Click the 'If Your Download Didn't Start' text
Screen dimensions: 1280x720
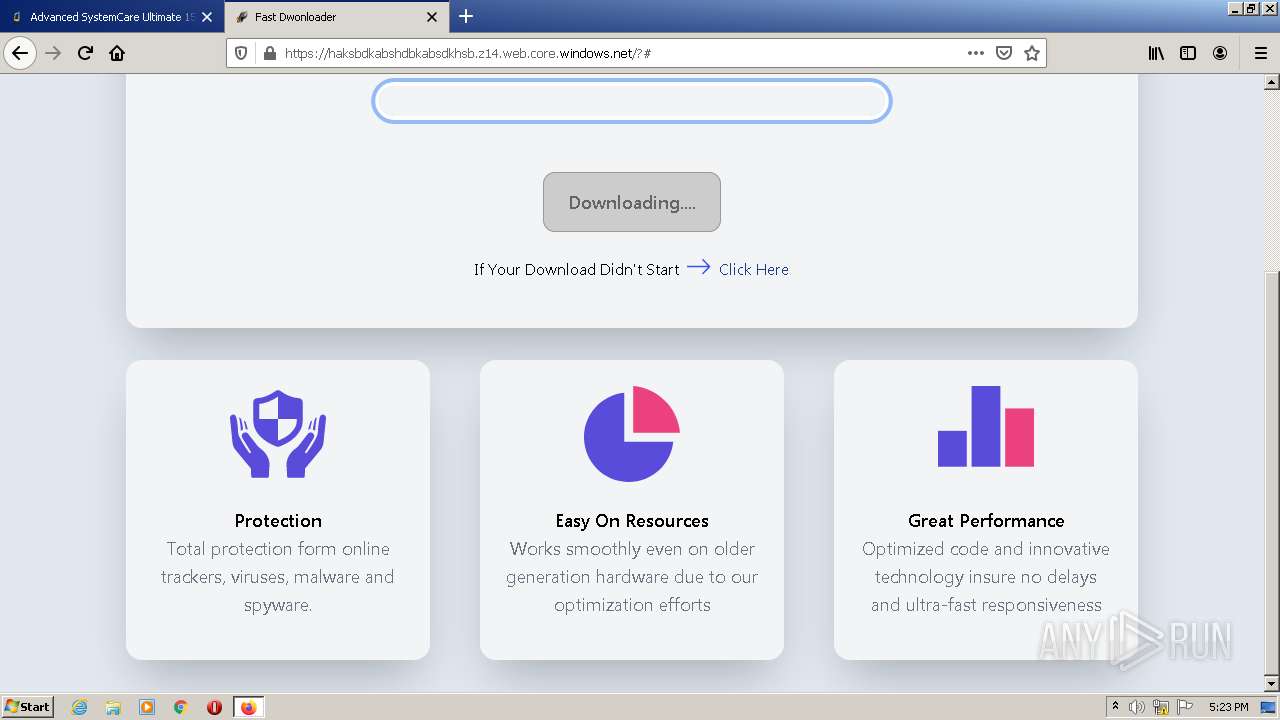pyautogui.click(x=577, y=269)
